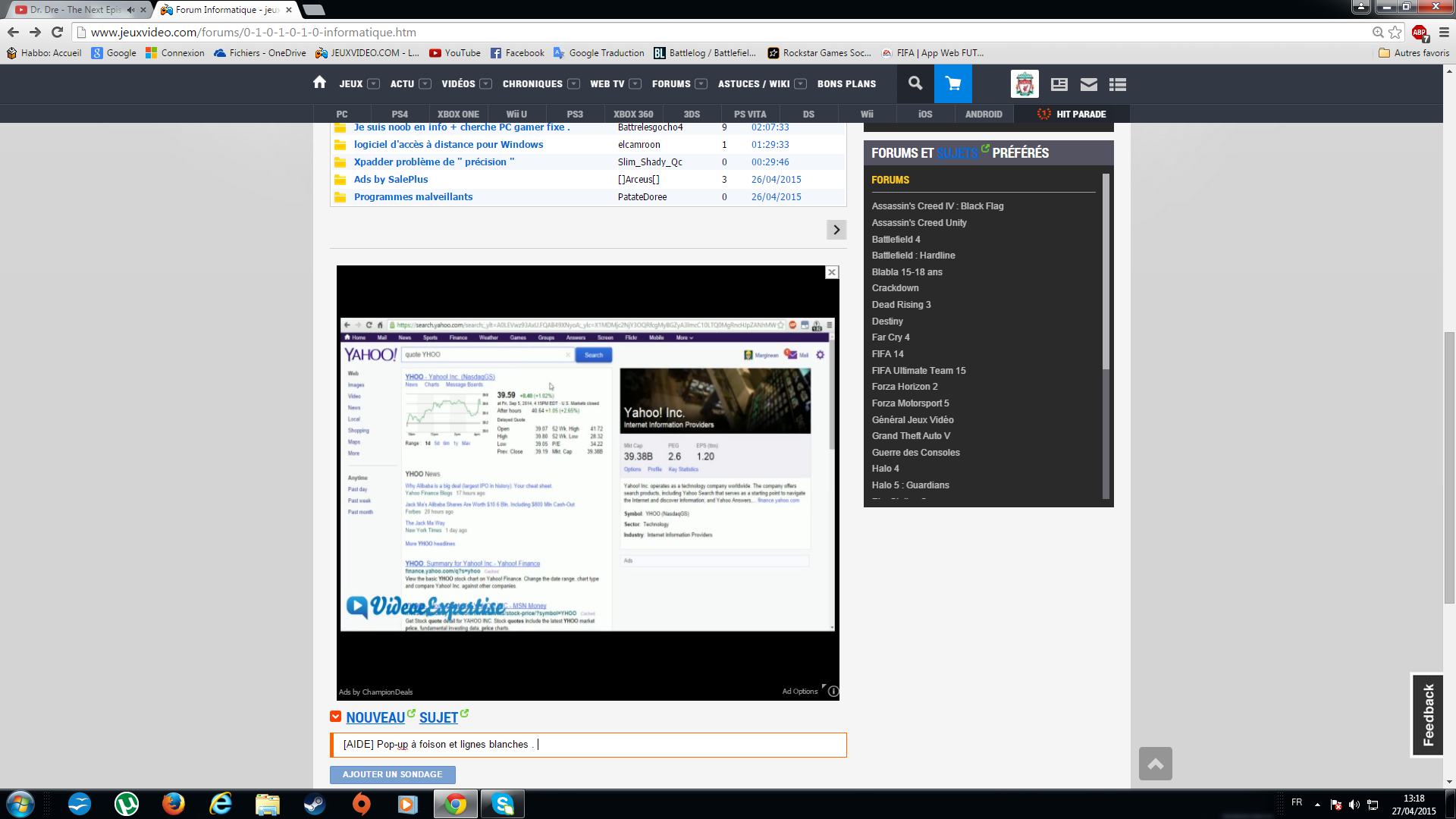Expand the JEUX dropdown arrow

tap(374, 84)
